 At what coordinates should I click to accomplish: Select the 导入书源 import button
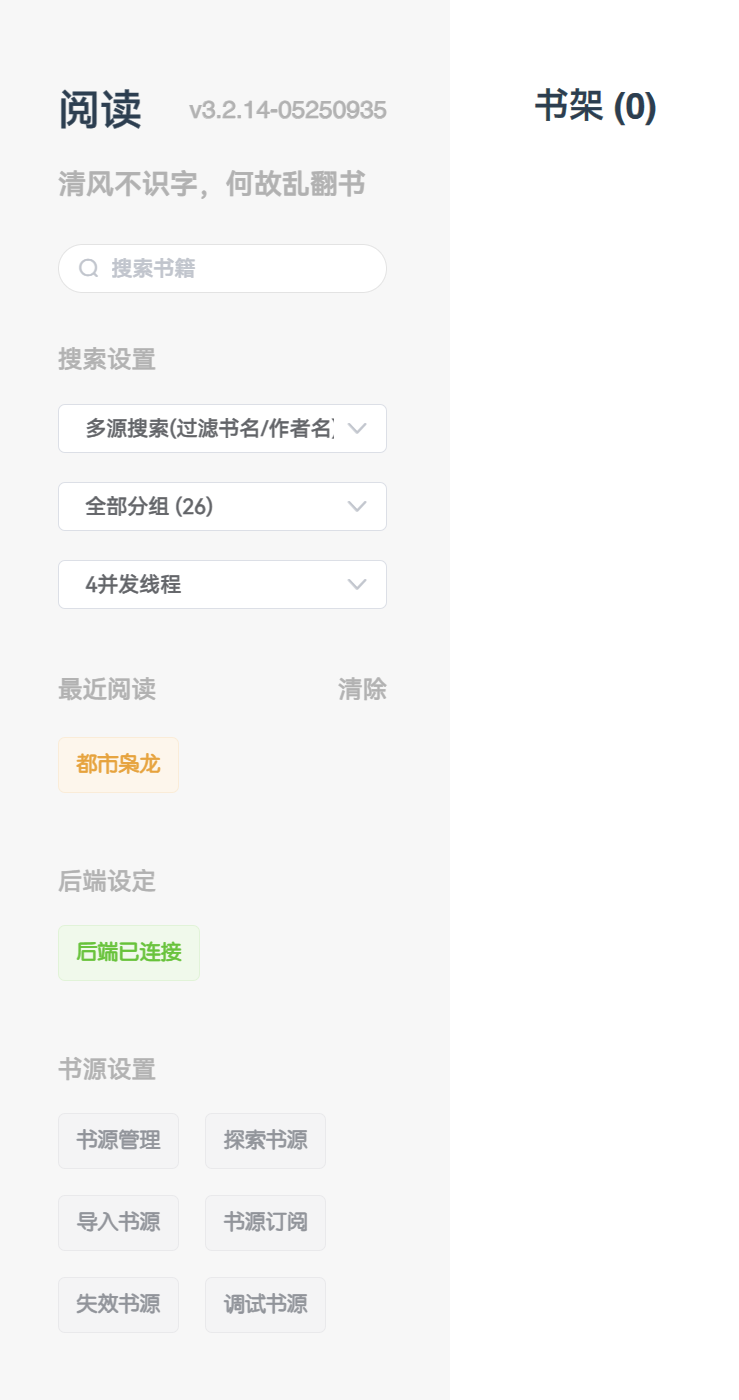click(118, 1223)
